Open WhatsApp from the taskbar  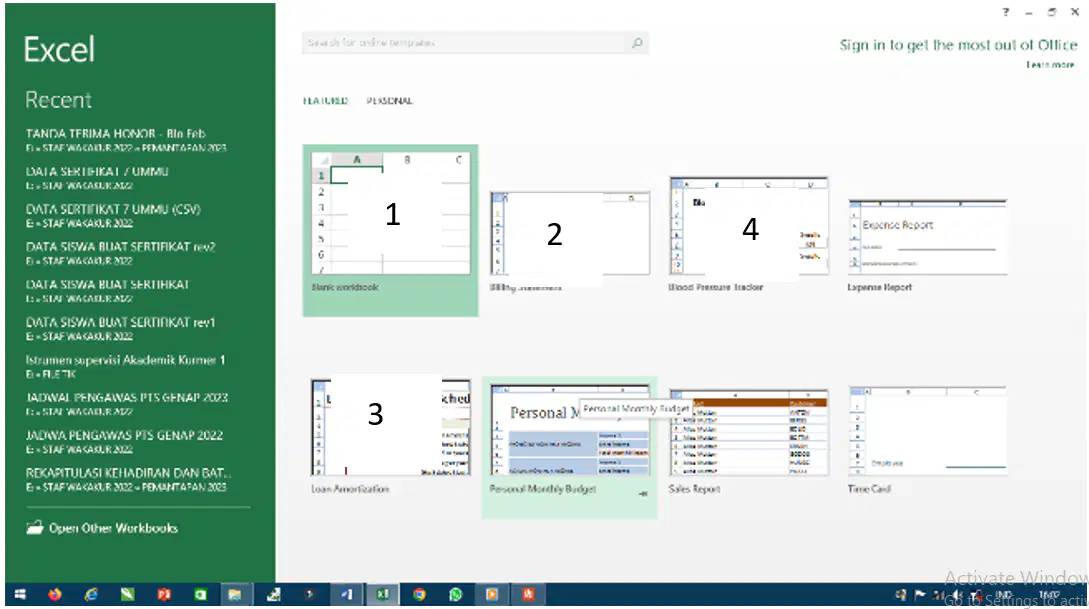[456, 594]
